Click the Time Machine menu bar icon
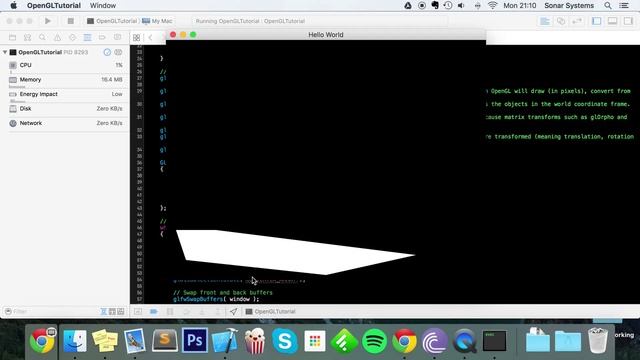This screenshot has width=640, height=360. [448, 6]
